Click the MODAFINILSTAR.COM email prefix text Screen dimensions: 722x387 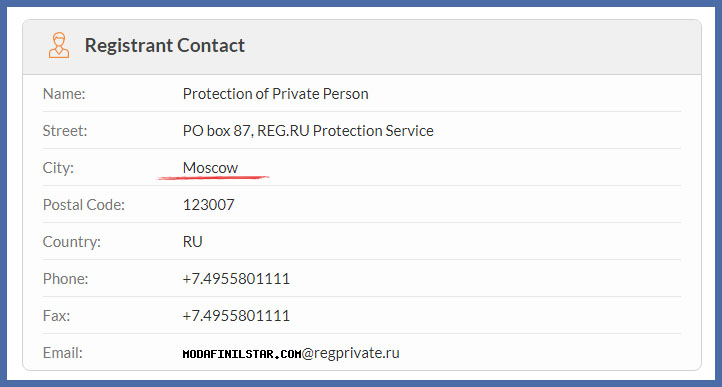[242, 354]
